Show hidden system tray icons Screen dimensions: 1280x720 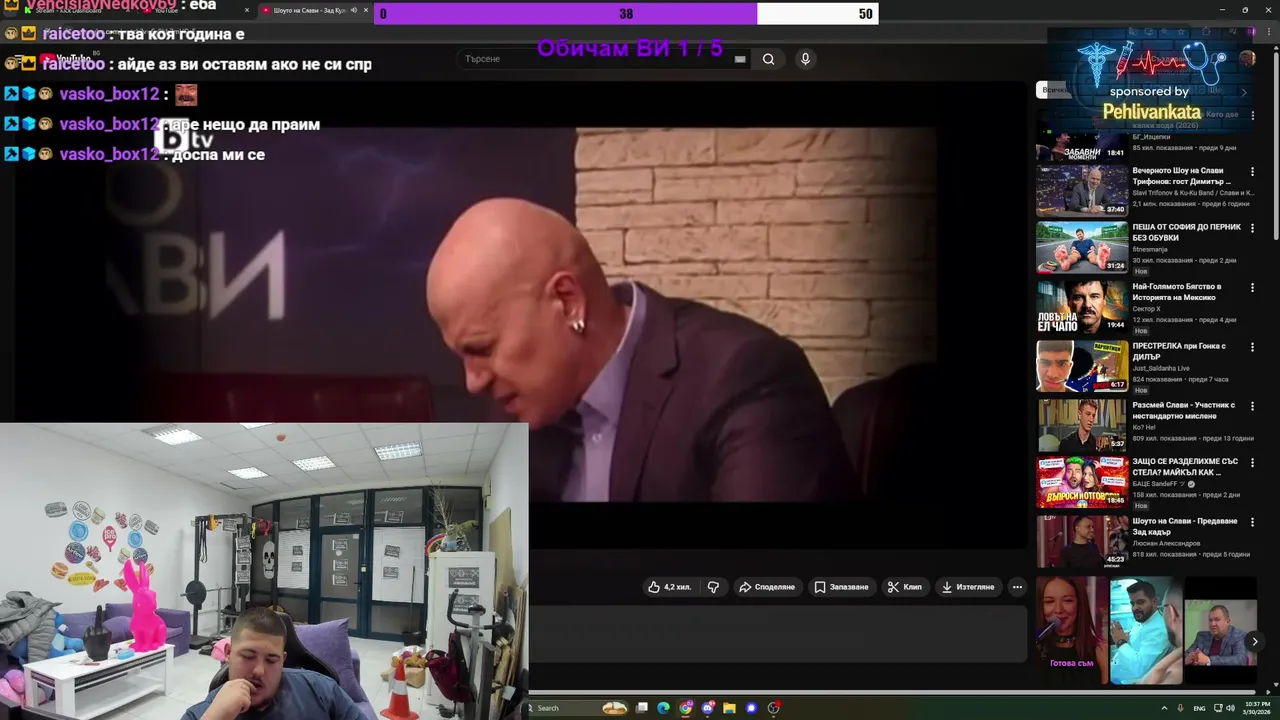[x=1163, y=708]
